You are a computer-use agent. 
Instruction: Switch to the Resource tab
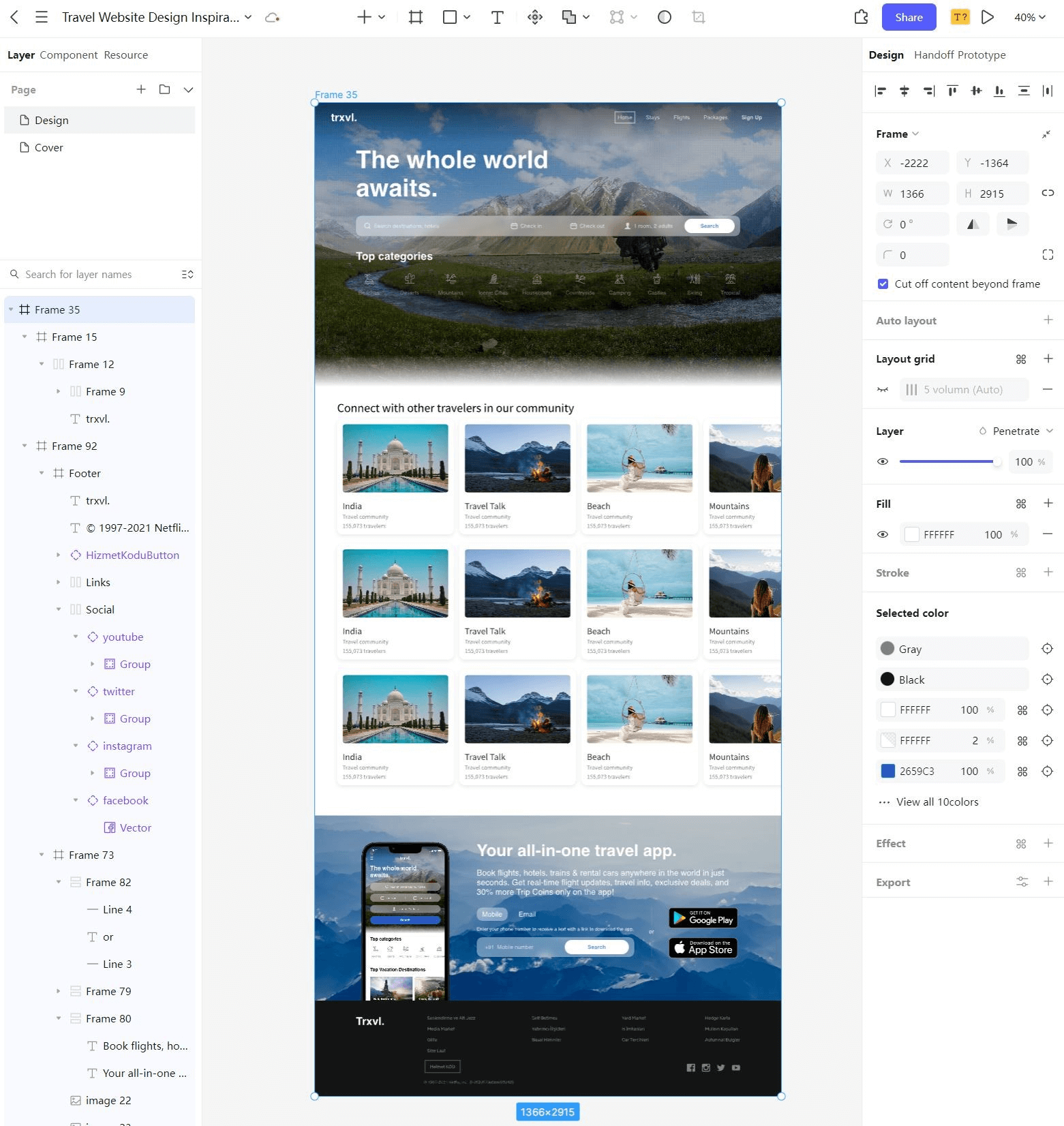point(126,55)
